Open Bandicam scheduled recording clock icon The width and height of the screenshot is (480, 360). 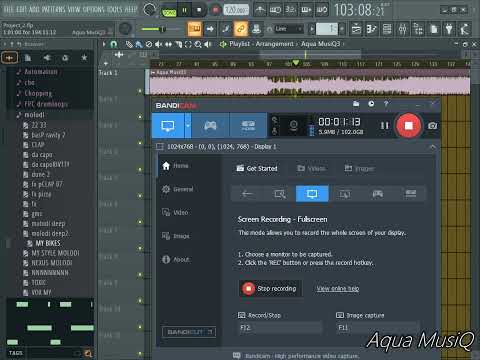click(x=371, y=104)
